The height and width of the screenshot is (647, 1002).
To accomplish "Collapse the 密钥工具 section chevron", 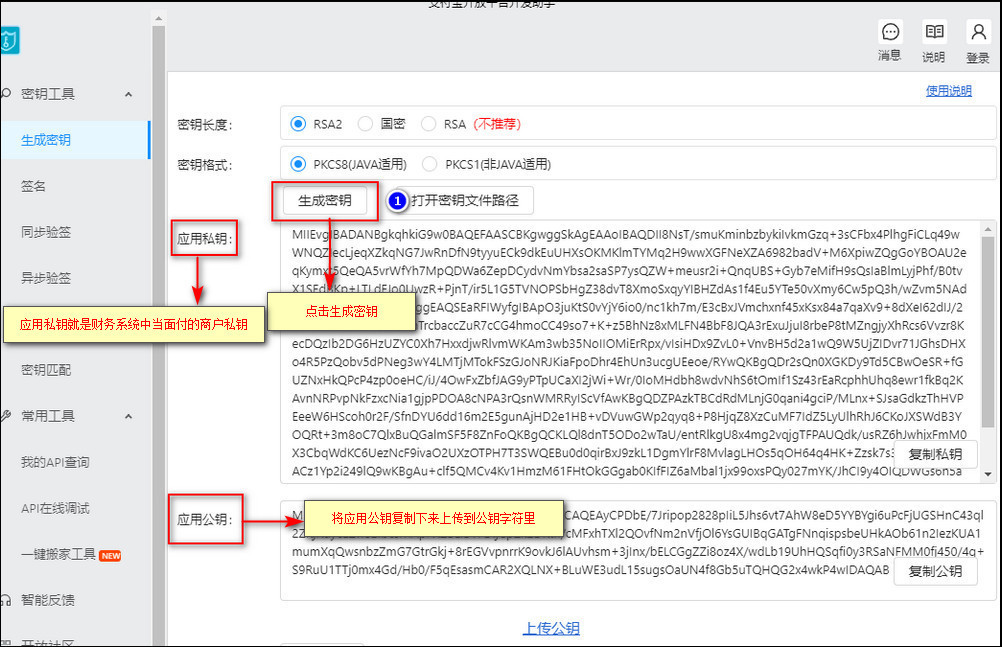I will point(129,94).
